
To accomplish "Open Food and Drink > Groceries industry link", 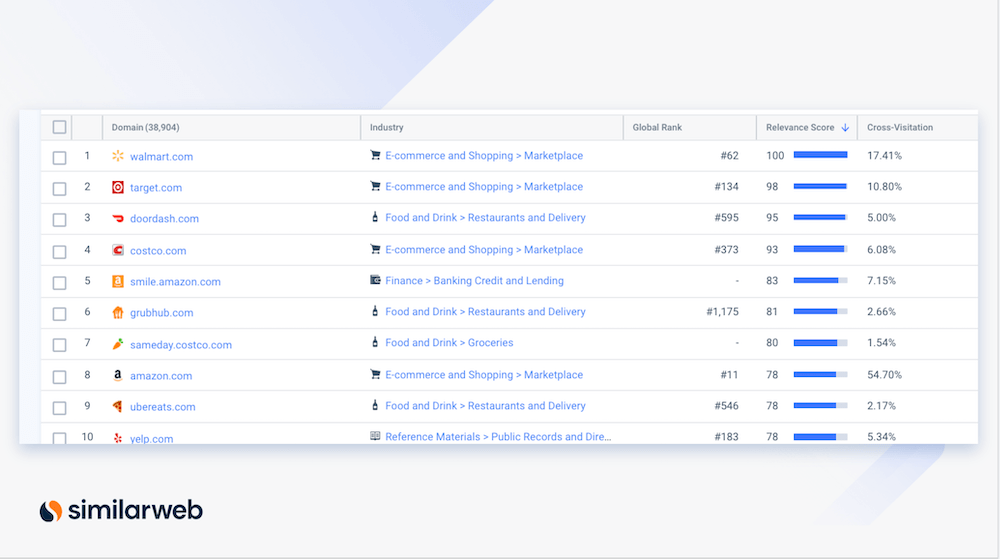I will tap(449, 343).
